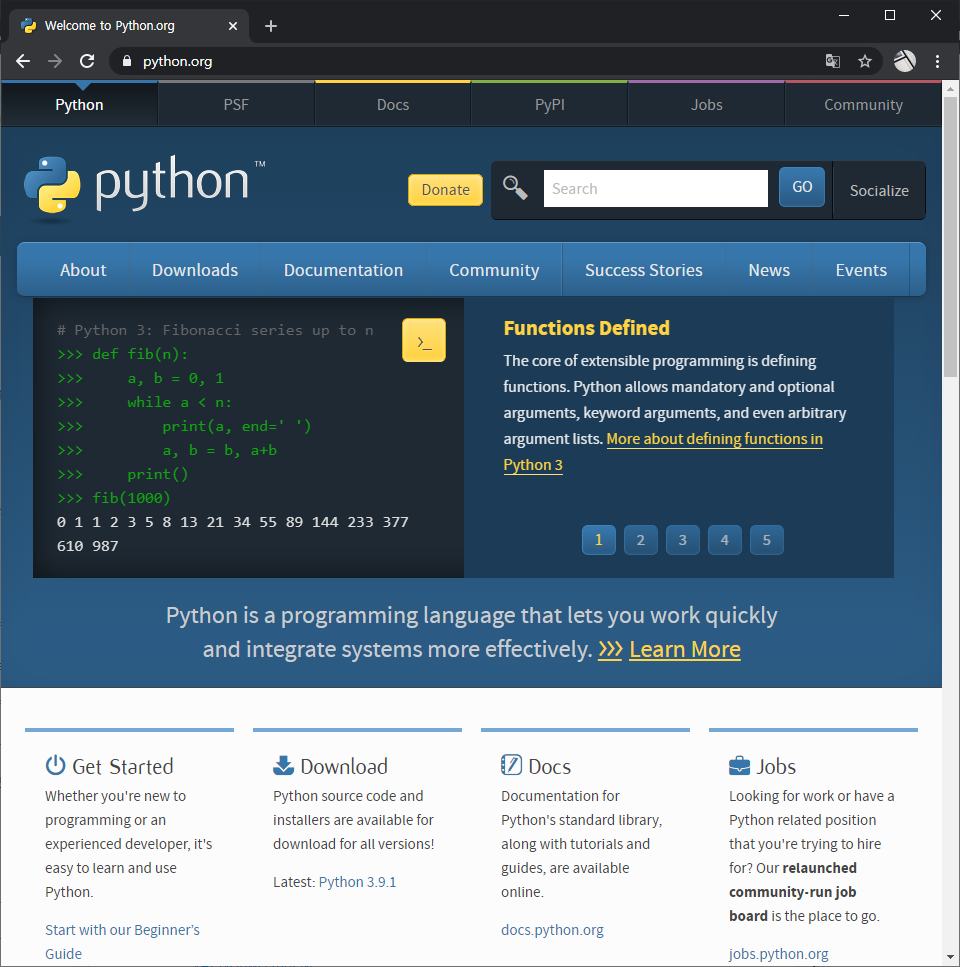This screenshot has width=960, height=967.
Task: Open the Success Stories menu
Action: (644, 270)
